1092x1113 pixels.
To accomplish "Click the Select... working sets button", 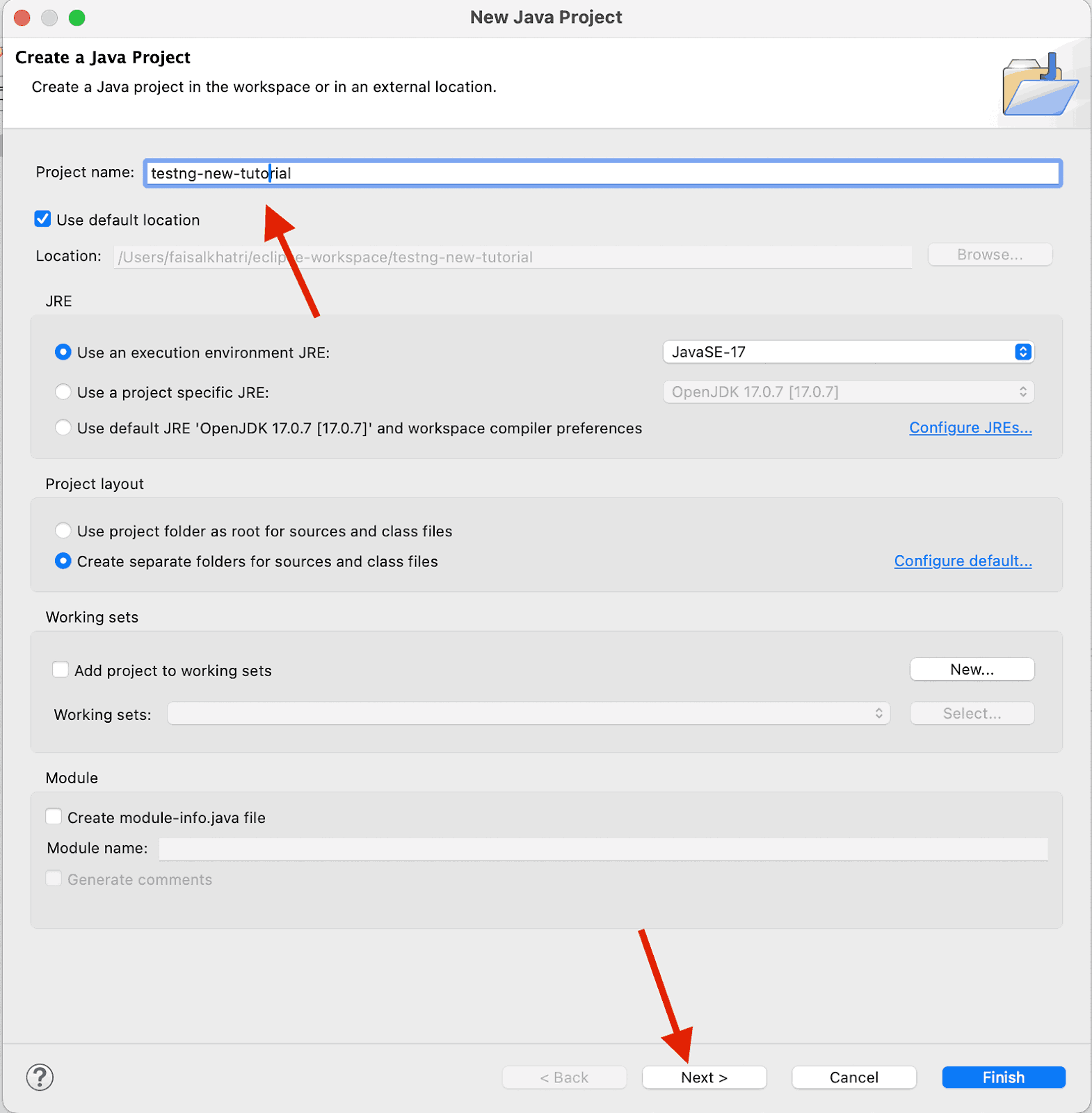I will [972, 714].
